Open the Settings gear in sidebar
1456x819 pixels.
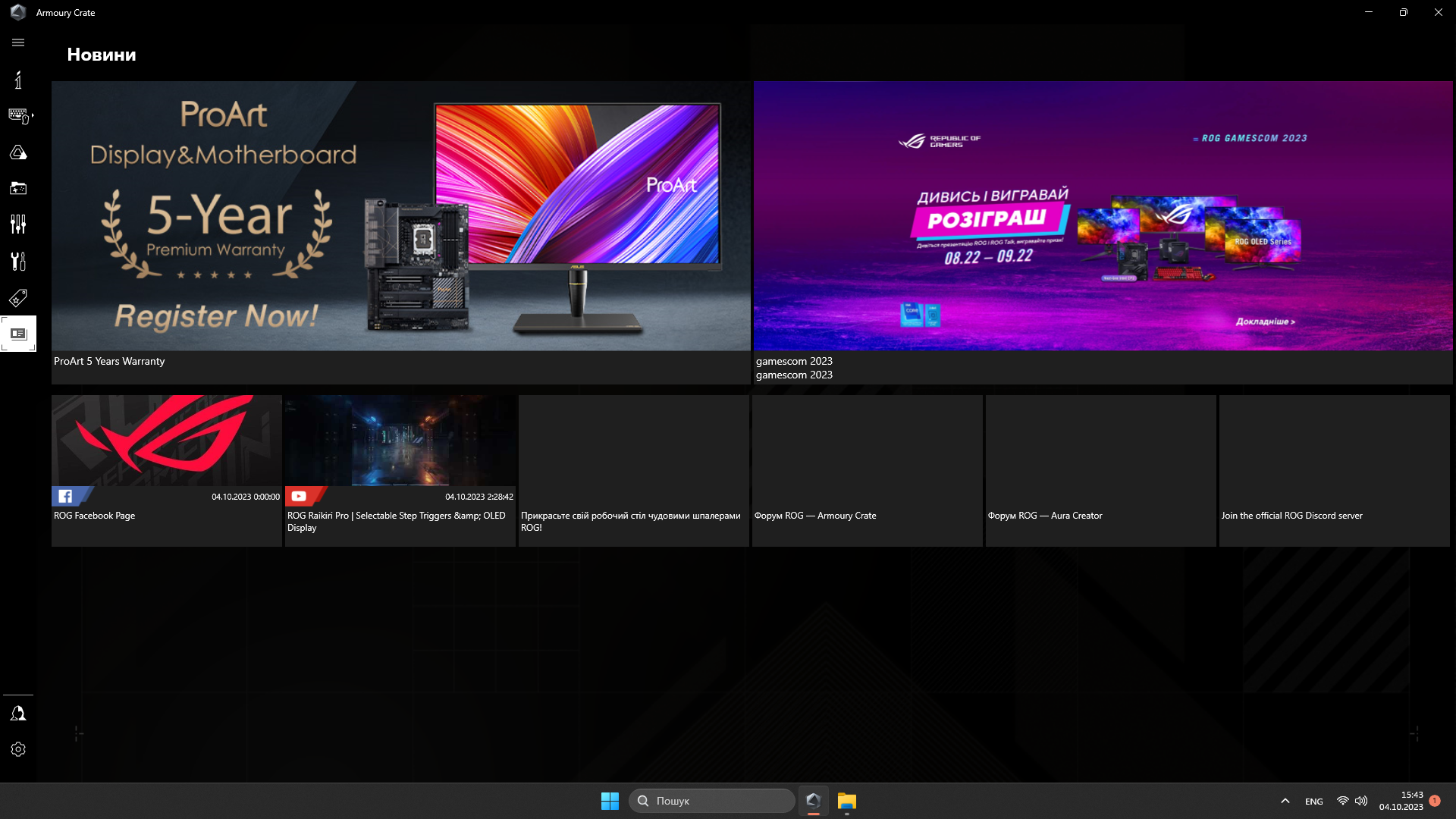(18, 749)
